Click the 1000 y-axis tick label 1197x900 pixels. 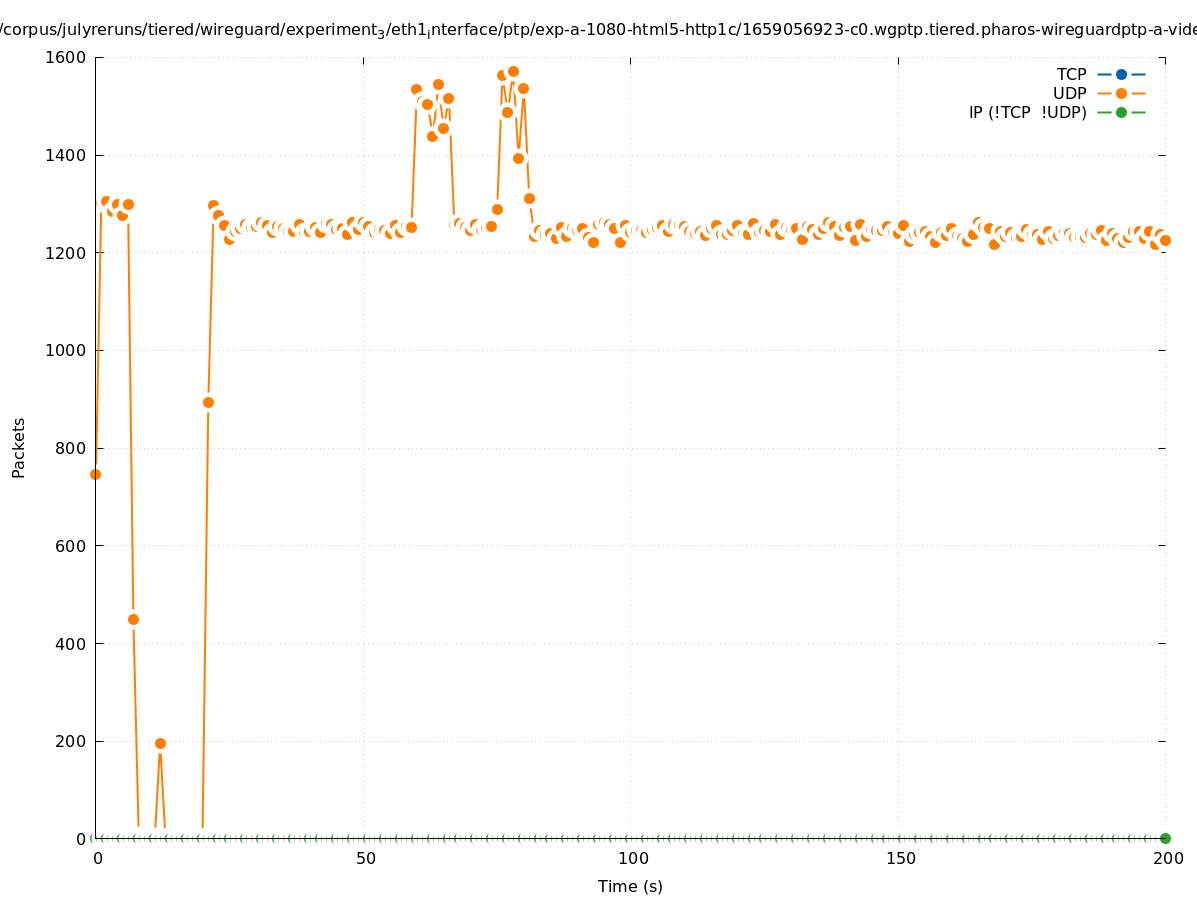click(66, 350)
